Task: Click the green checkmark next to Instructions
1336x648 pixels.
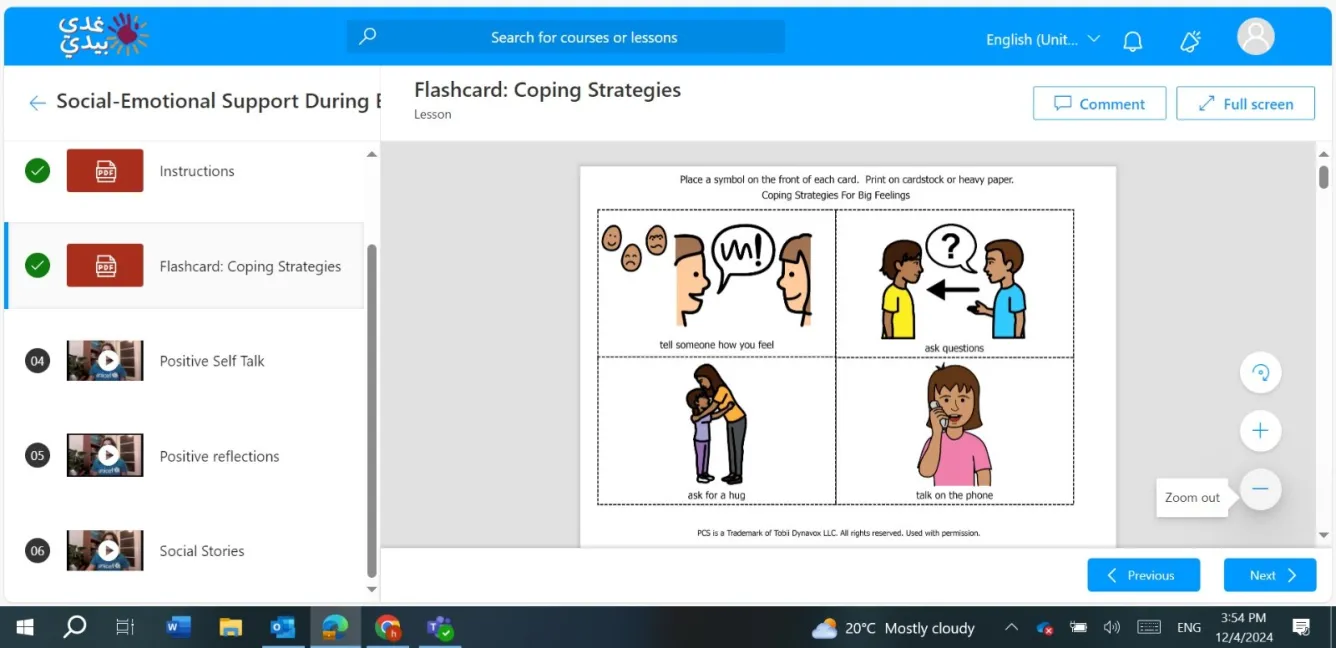Action: (x=37, y=171)
